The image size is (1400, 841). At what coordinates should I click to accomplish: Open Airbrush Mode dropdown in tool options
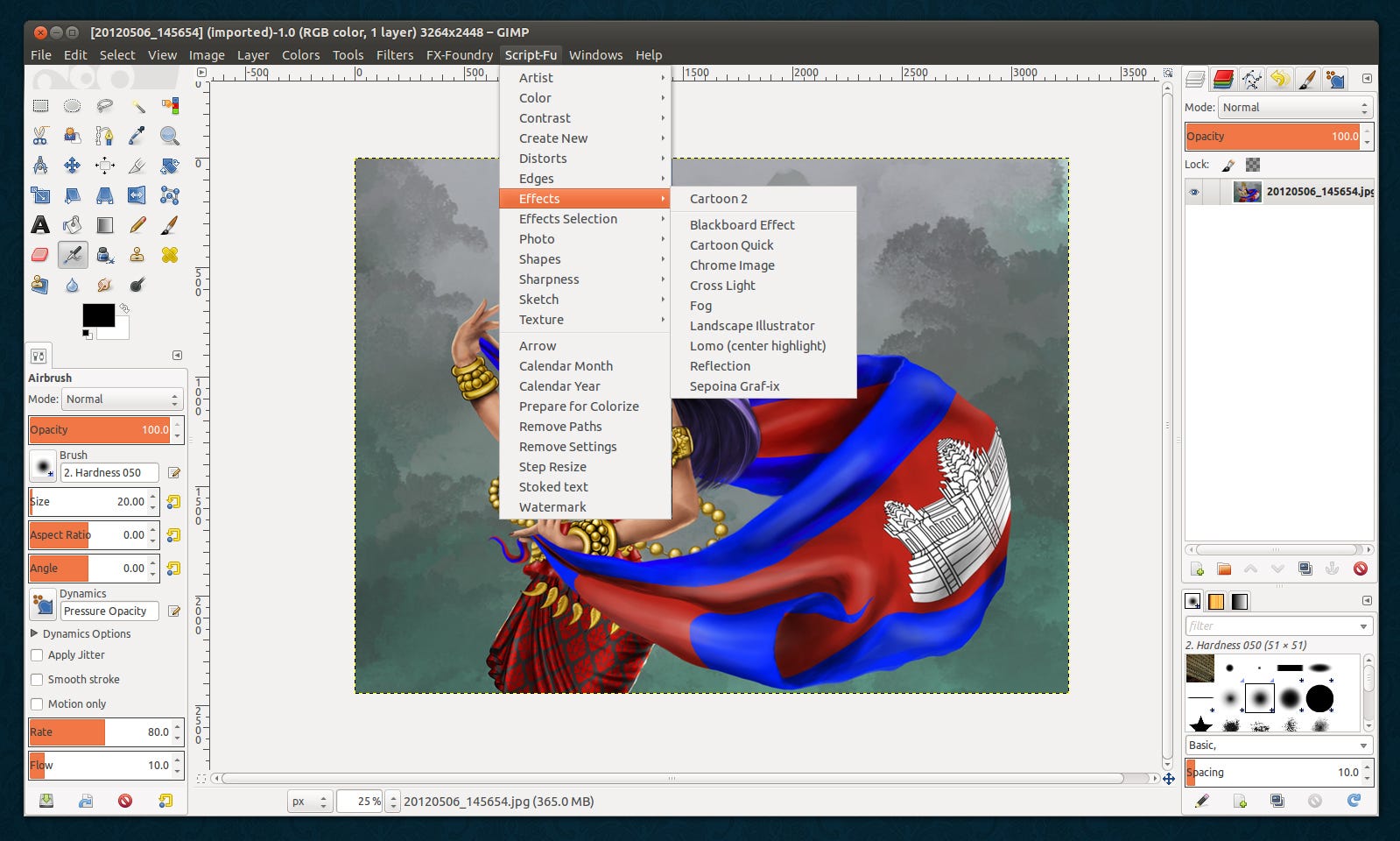point(122,399)
